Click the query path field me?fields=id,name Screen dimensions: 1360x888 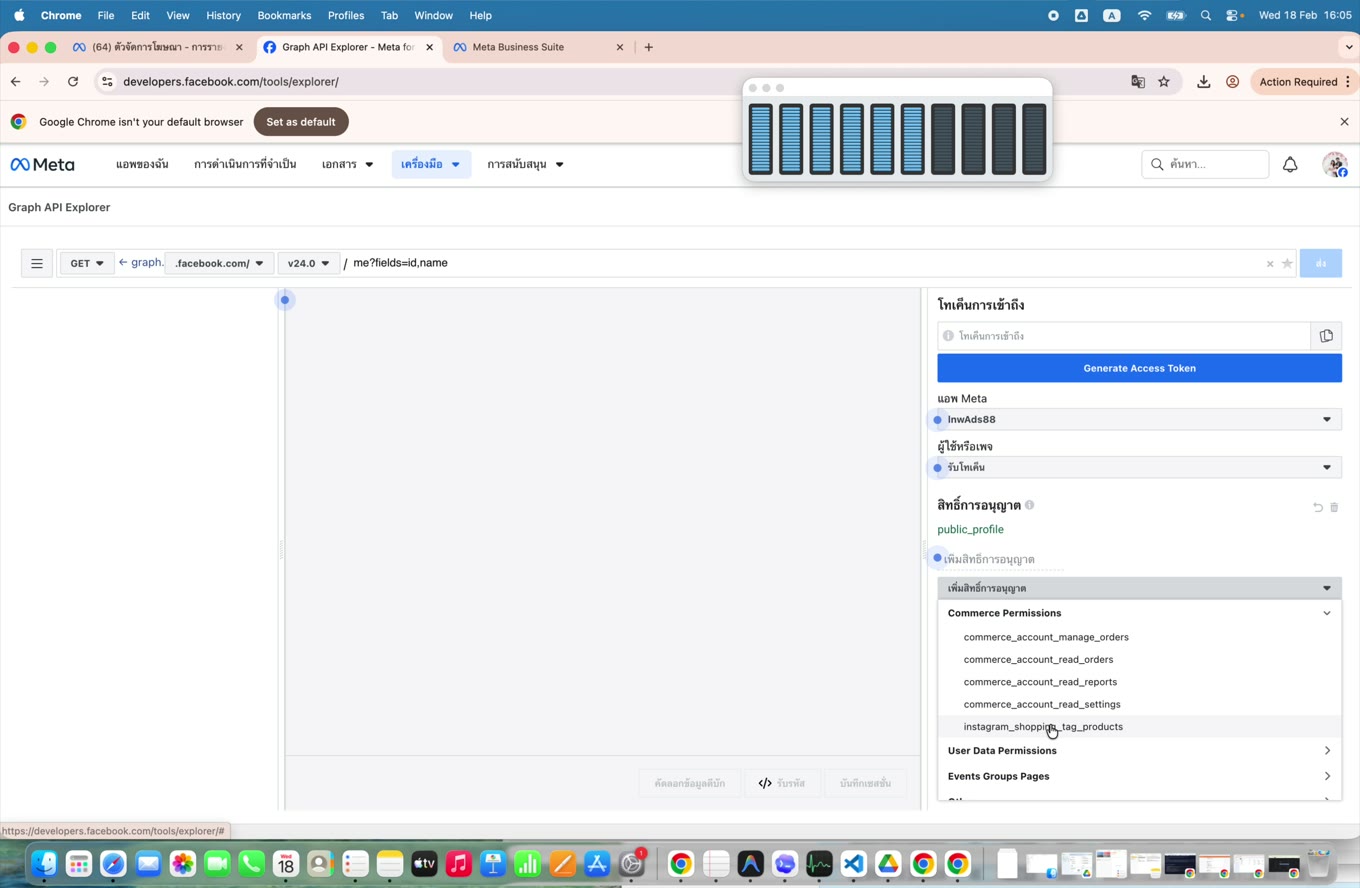point(805,263)
